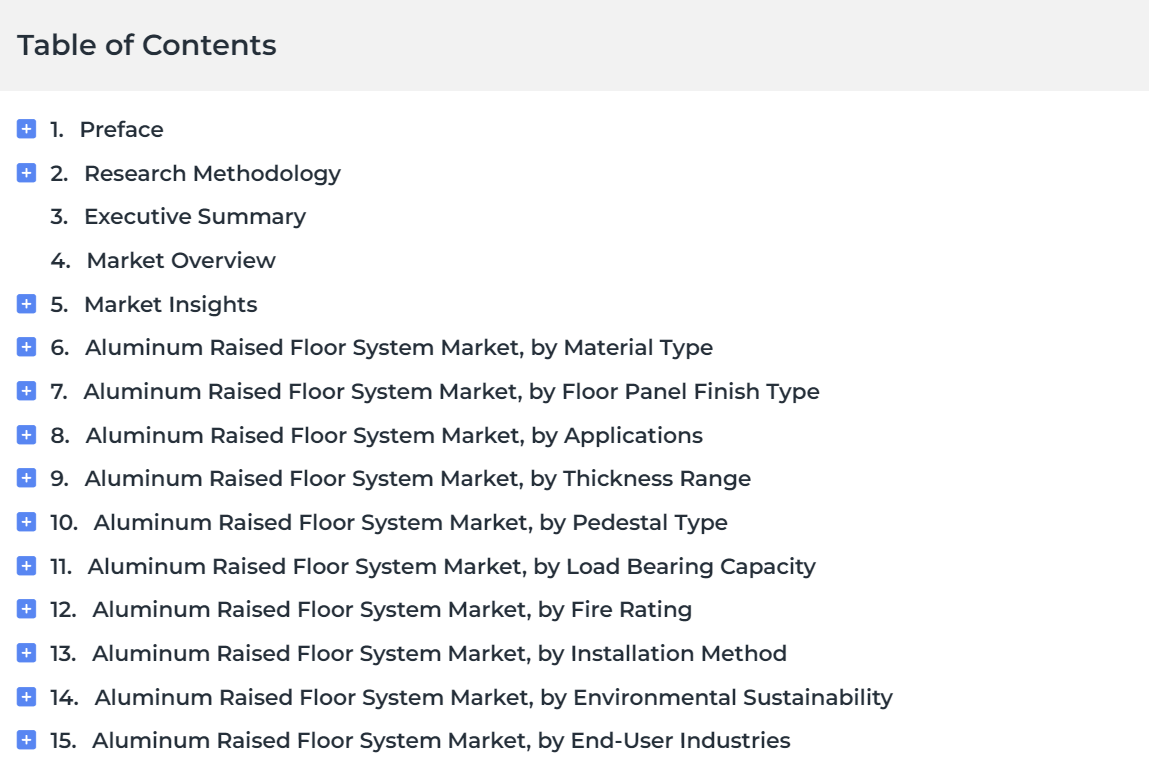Viewport: 1149px width, 762px height.
Task: Click the plus icon beside by Applications
Action: click(26, 434)
